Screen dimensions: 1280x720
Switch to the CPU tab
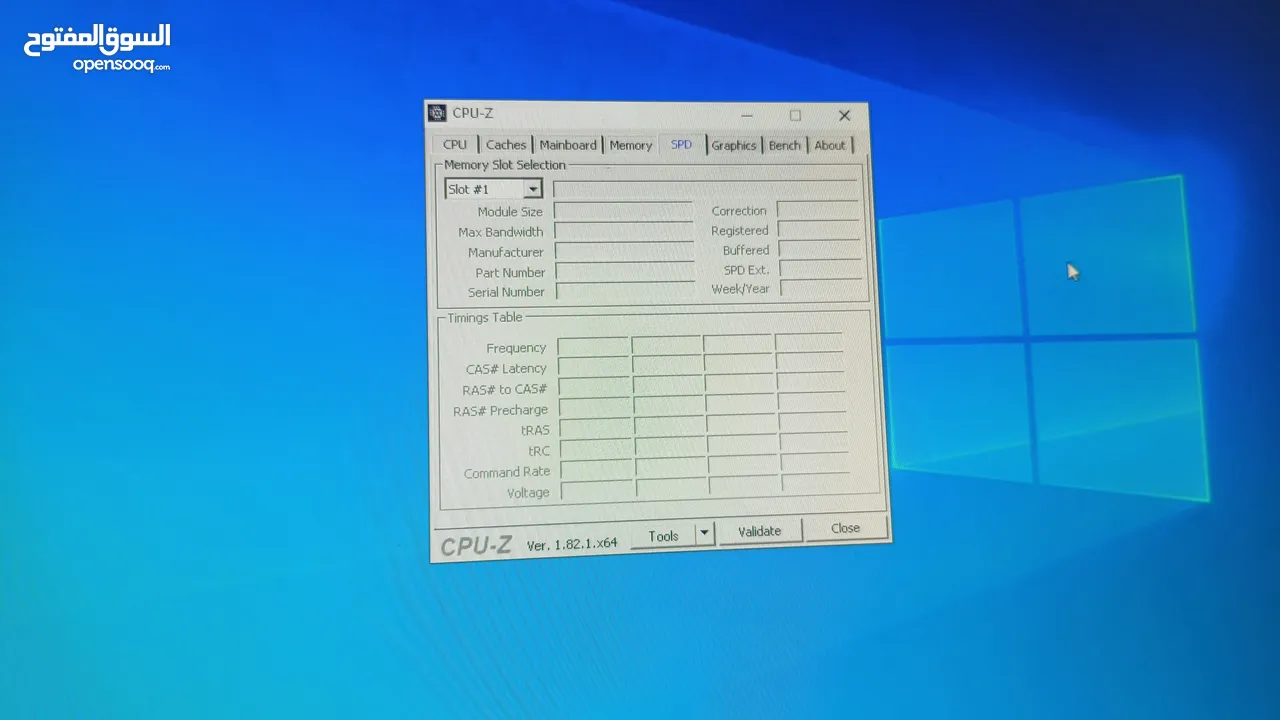[455, 145]
